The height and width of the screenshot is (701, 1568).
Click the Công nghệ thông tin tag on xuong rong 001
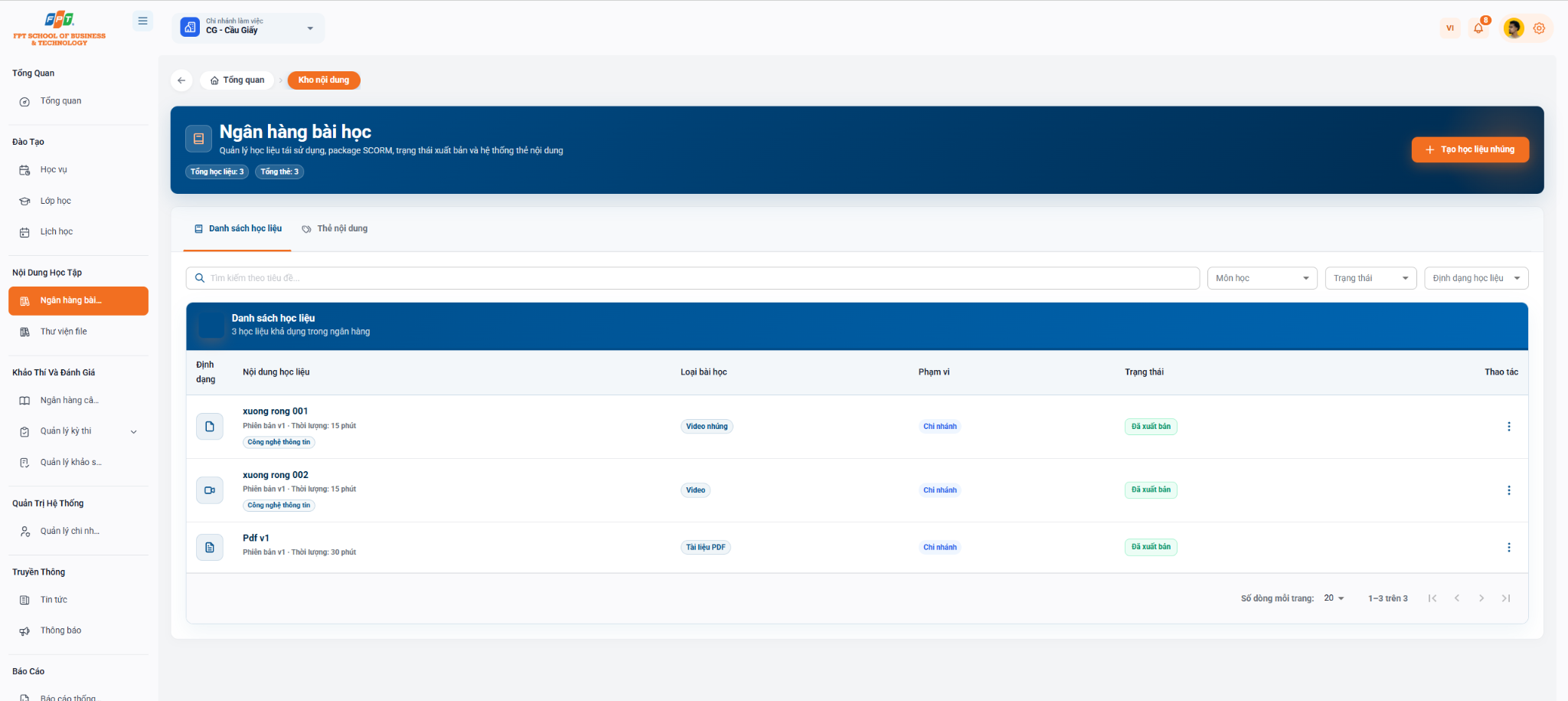pyautogui.click(x=279, y=442)
